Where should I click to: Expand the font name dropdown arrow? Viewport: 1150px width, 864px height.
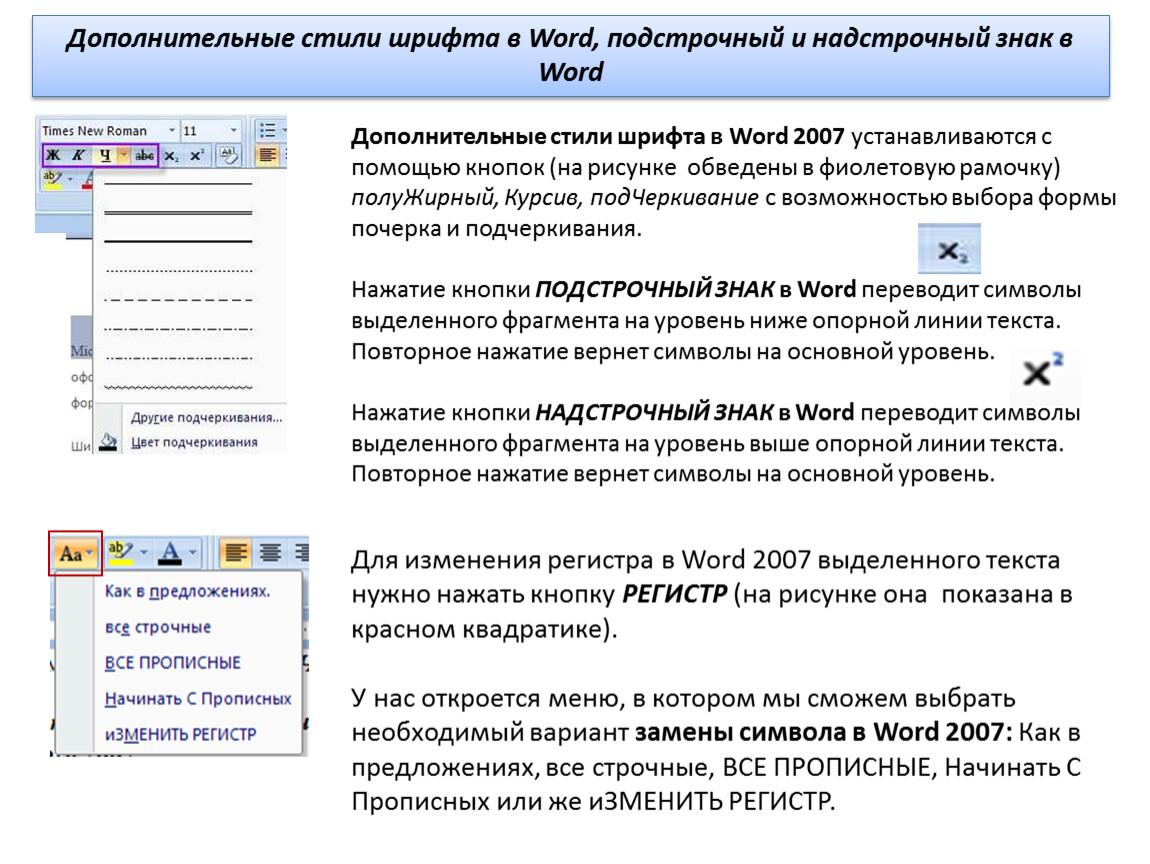click(172, 131)
